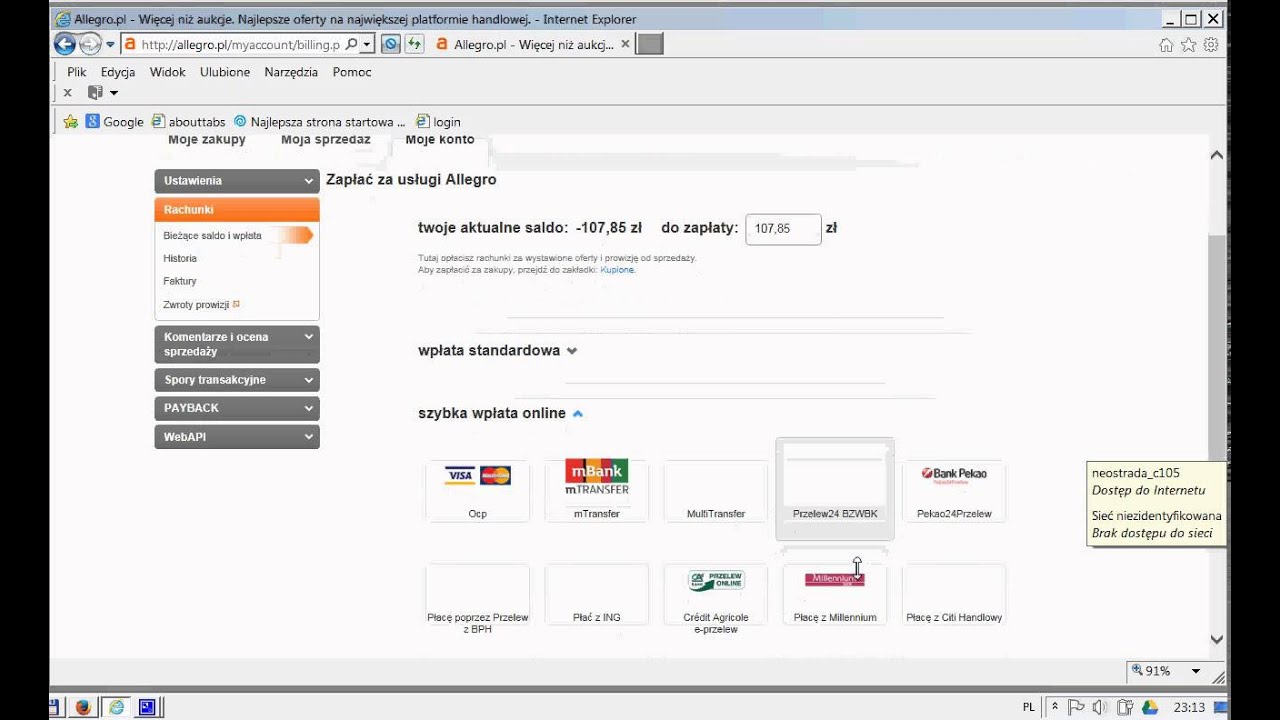Switch to Moje konto tab

[x=440, y=140]
